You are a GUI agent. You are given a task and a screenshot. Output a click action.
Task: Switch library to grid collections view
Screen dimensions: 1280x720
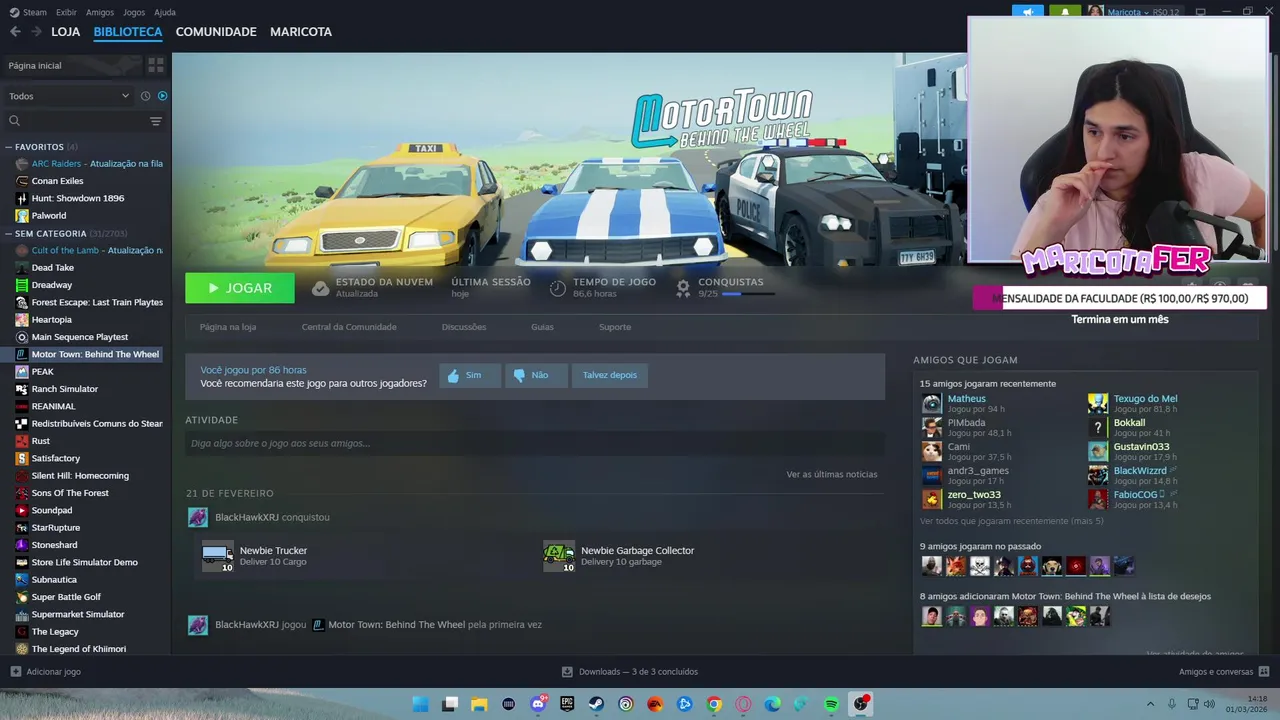pyautogui.click(x=155, y=65)
